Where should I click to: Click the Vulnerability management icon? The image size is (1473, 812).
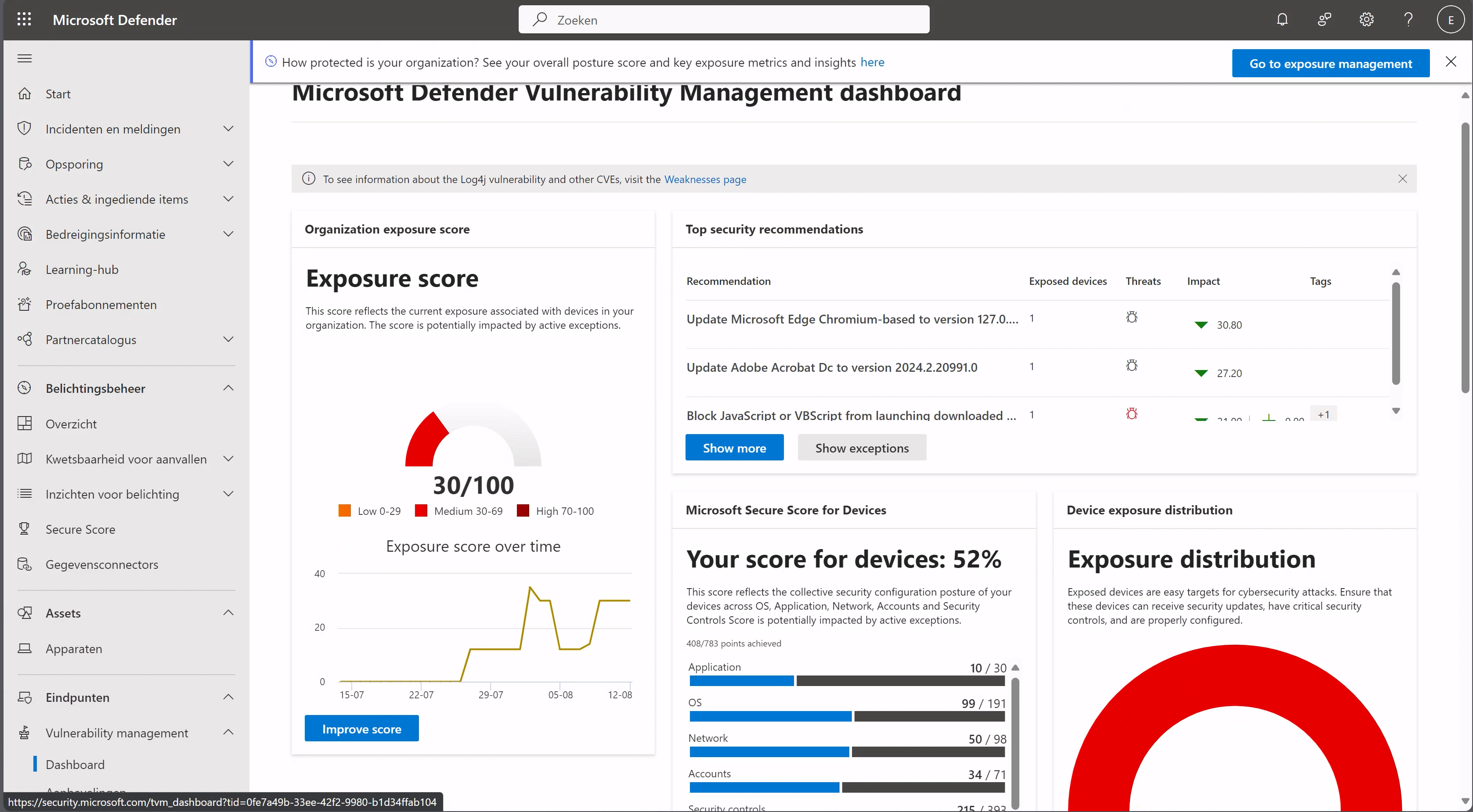pos(25,733)
